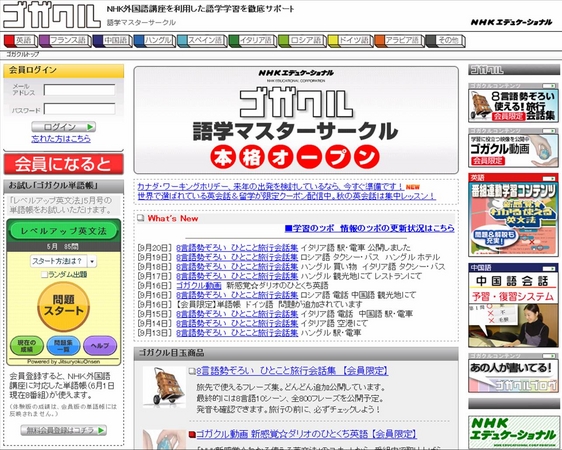Expand the スタート方法は？ dropdown
This screenshot has height=450, width=562.
point(63,261)
